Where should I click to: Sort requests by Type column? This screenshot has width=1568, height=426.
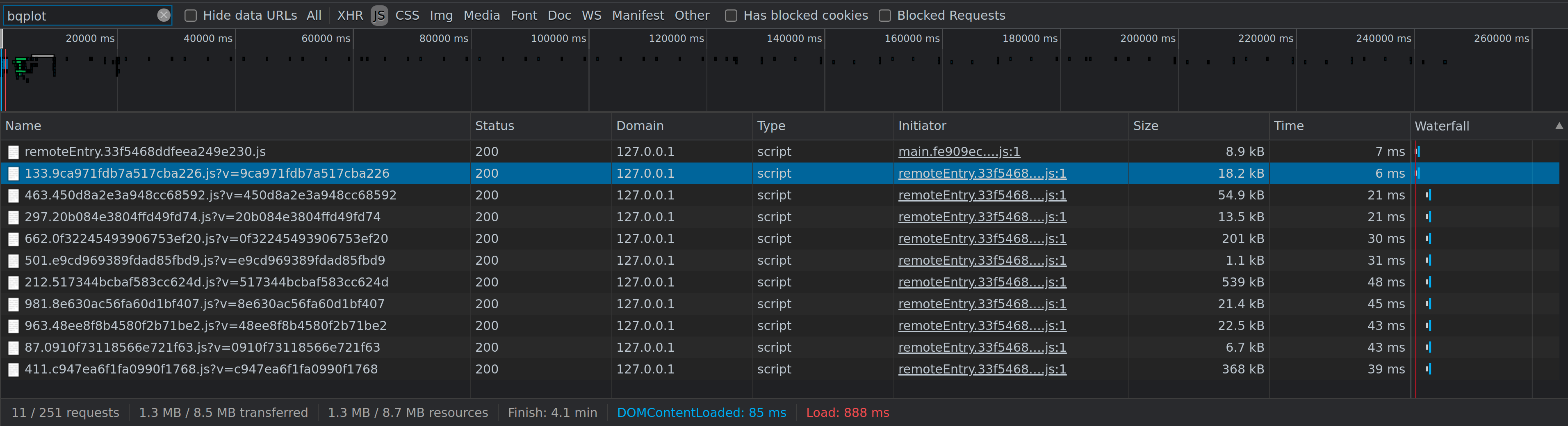coord(823,126)
